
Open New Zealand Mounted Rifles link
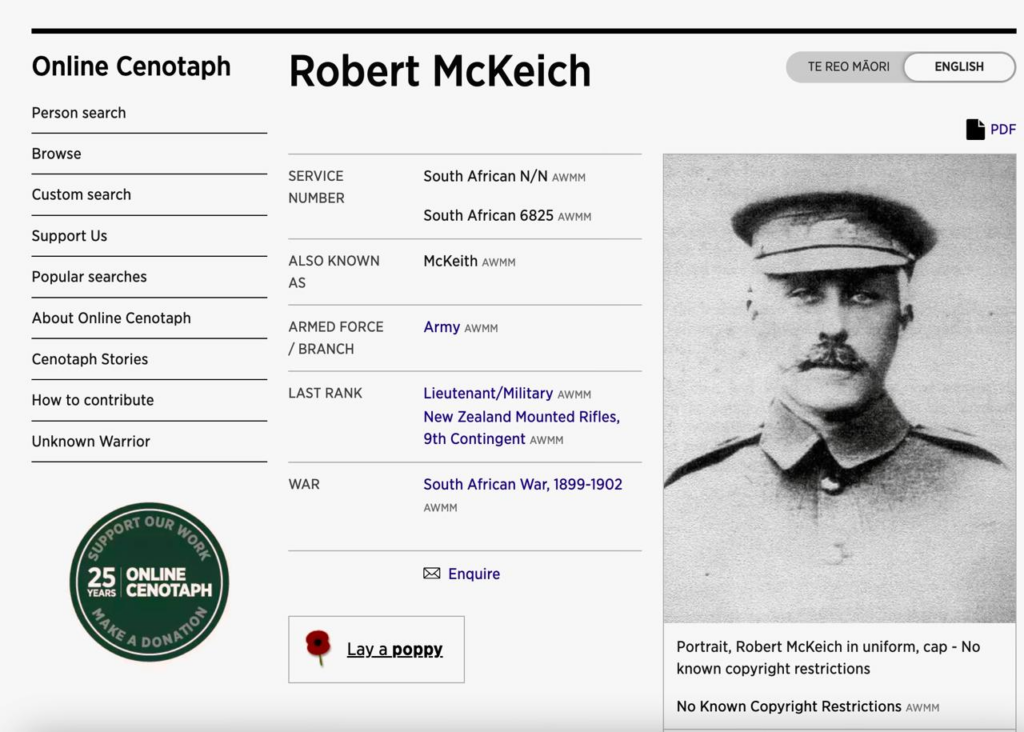[x=521, y=417]
